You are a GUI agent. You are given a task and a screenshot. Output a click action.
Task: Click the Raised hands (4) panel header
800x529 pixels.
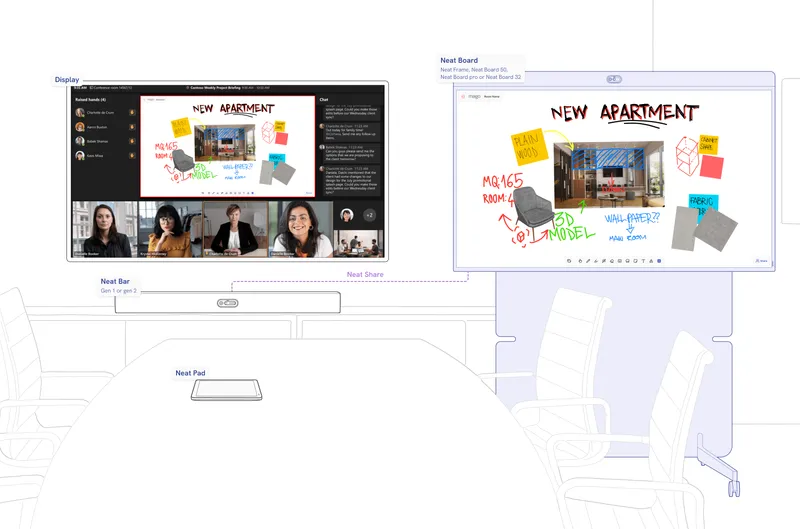tap(91, 100)
